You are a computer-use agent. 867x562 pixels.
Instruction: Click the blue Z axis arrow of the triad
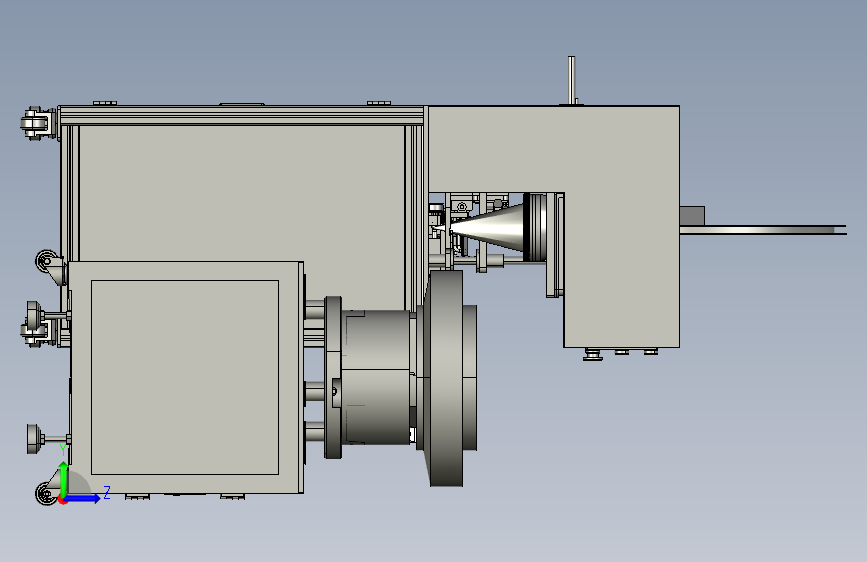(x=83, y=498)
